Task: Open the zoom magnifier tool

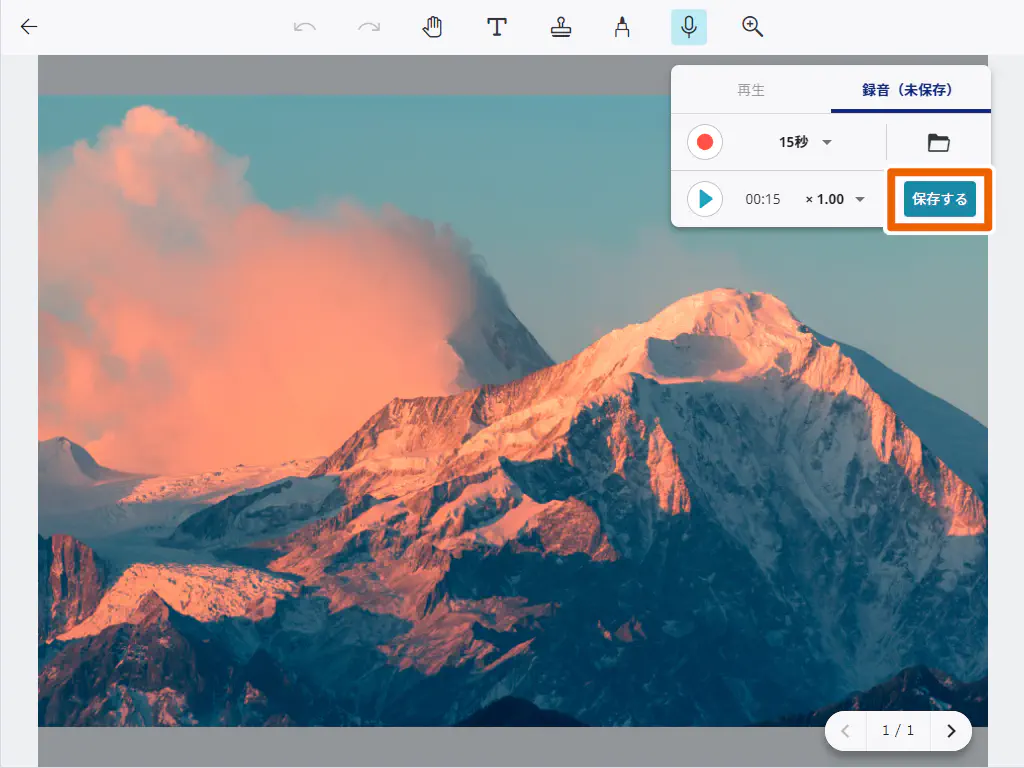Action: [752, 27]
